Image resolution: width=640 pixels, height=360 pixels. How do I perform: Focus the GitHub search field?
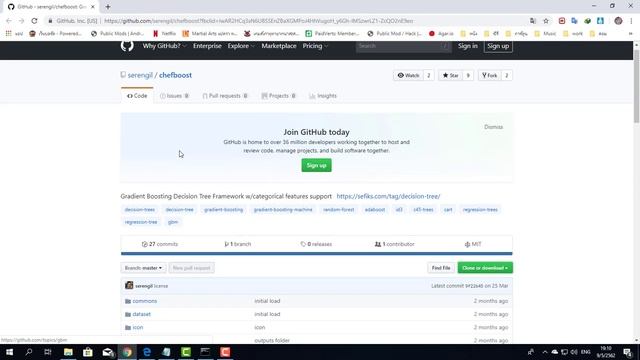coord(403,46)
